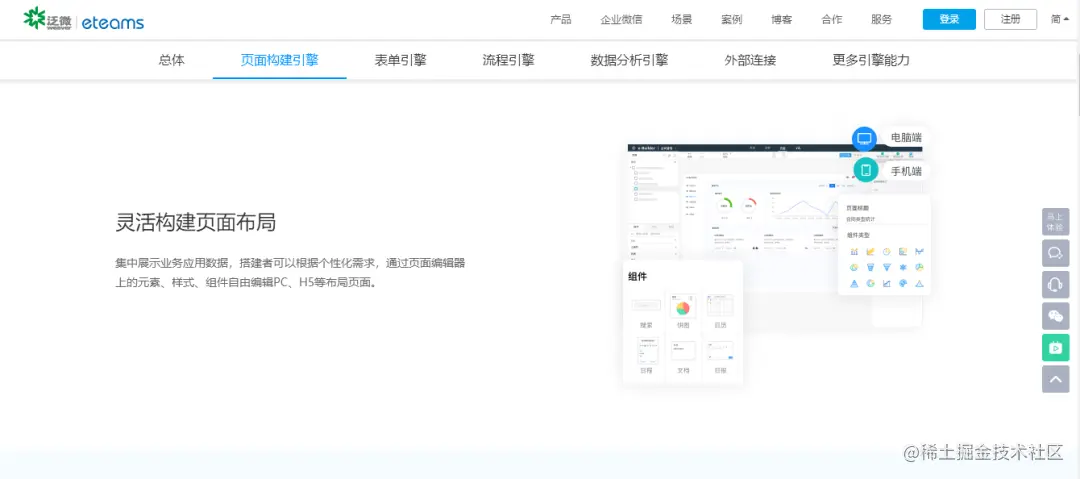Image resolution: width=1080 pixels, height=479 pixels.
Task: Click the 手机端 label
Action: [x=906, y=171]
